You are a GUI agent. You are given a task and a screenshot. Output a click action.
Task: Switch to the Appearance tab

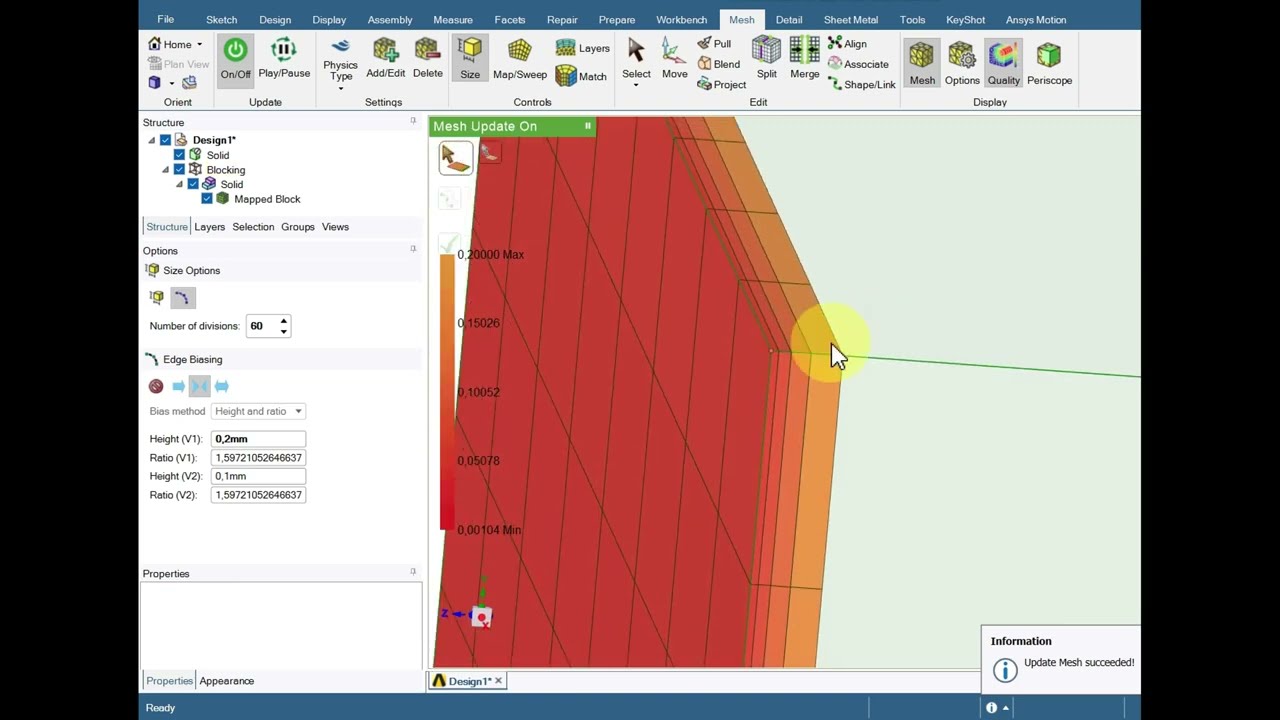(x=227, y=681)
